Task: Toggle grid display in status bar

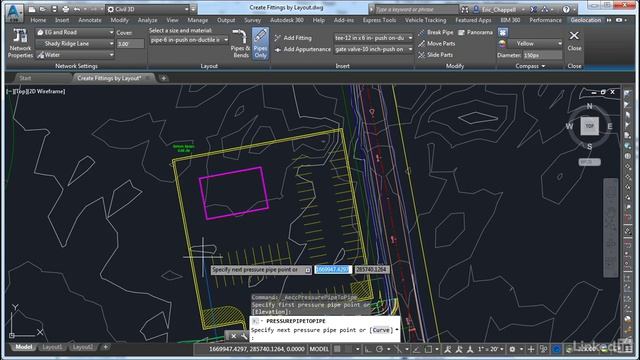Action: pyautogui.click(x=337, y=349)
